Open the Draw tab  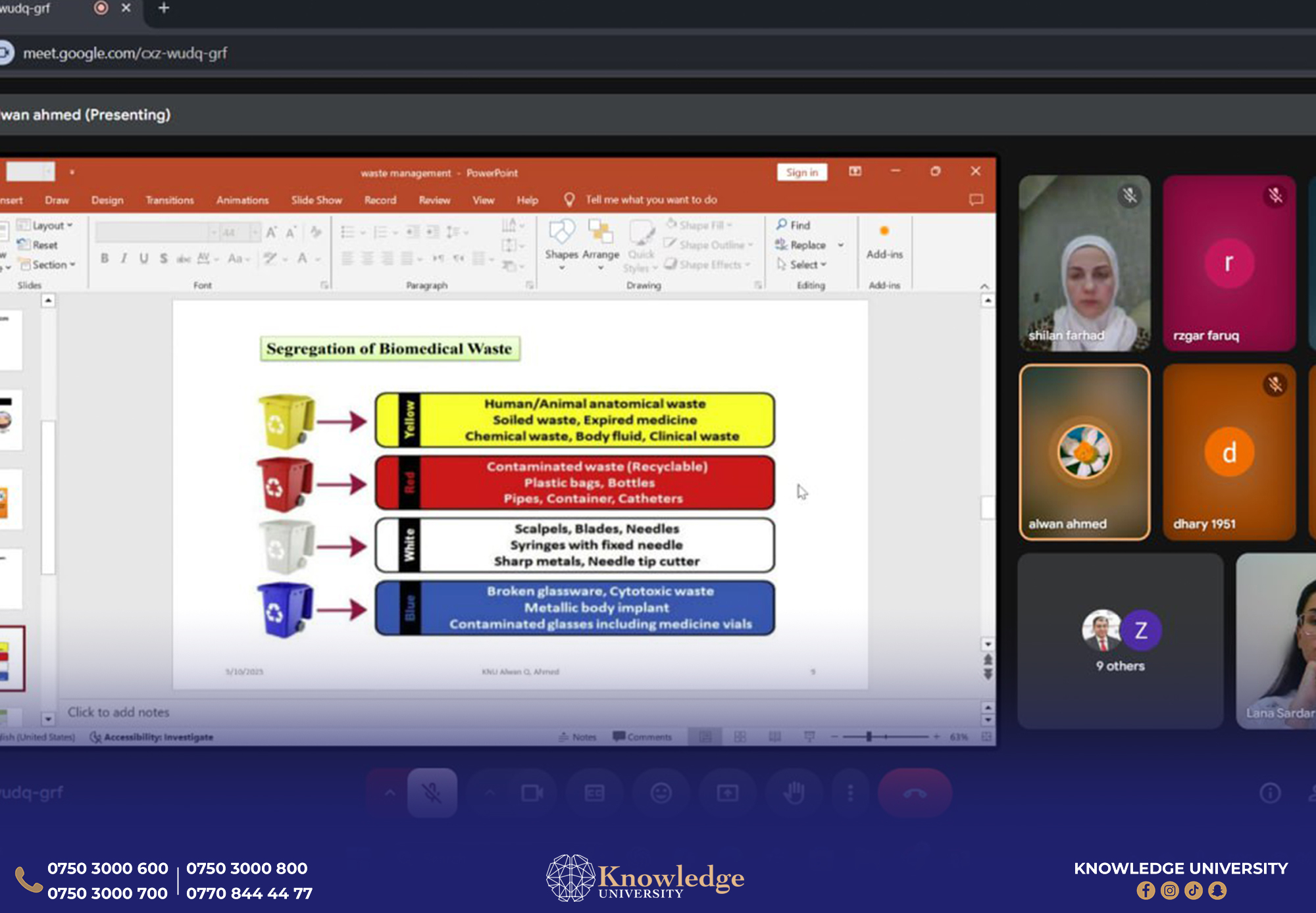pos(57,200)
